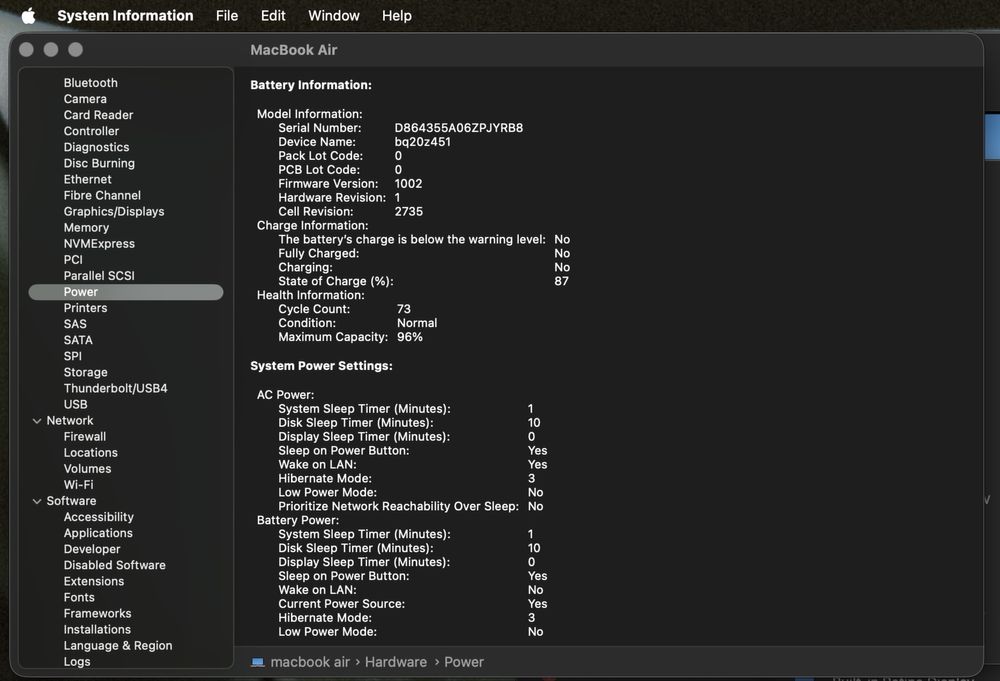Collapse the Network section chevron

tap(37, 421)
